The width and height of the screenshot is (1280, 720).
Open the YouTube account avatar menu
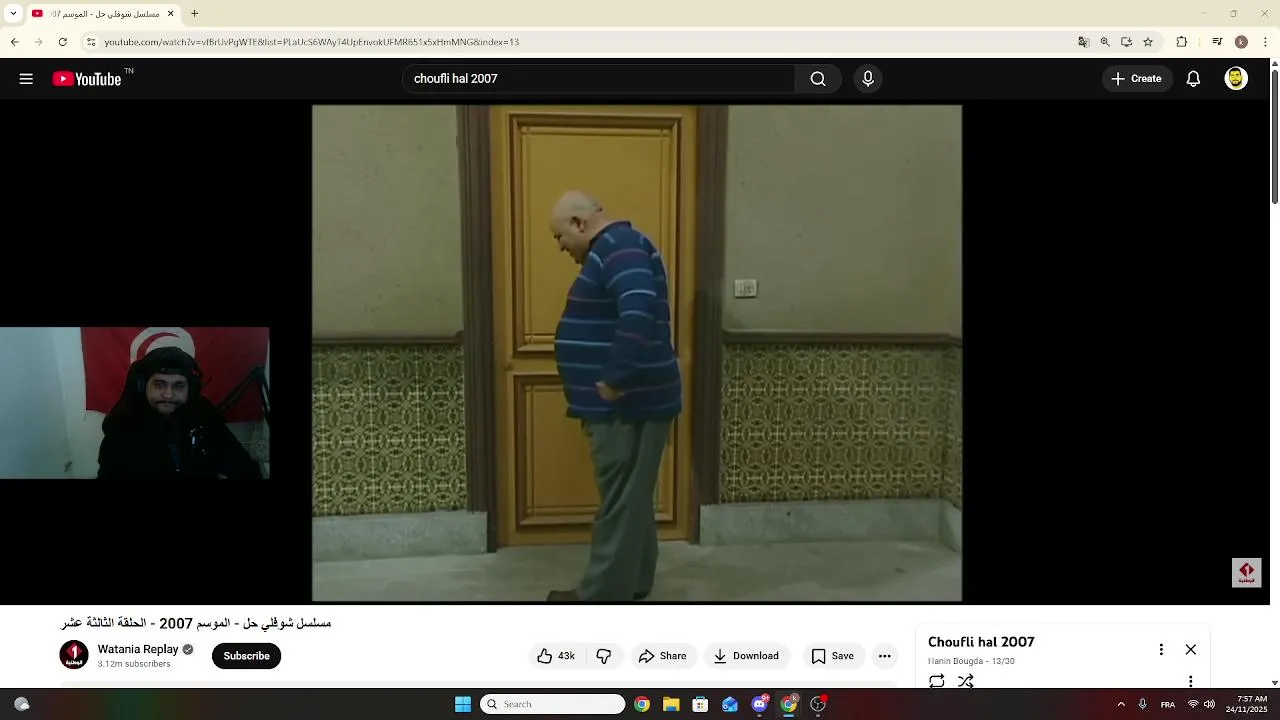pyautogui.click(x=1236, y=79)
